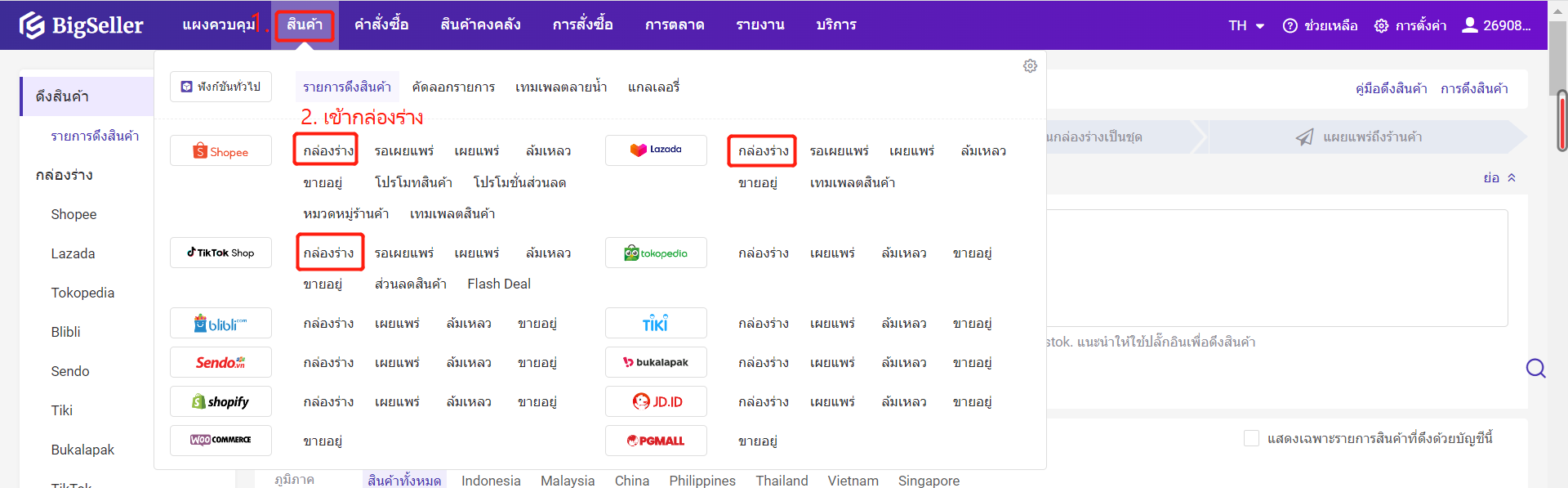
Task: Open the บริการ services menu
Action: 836,25
